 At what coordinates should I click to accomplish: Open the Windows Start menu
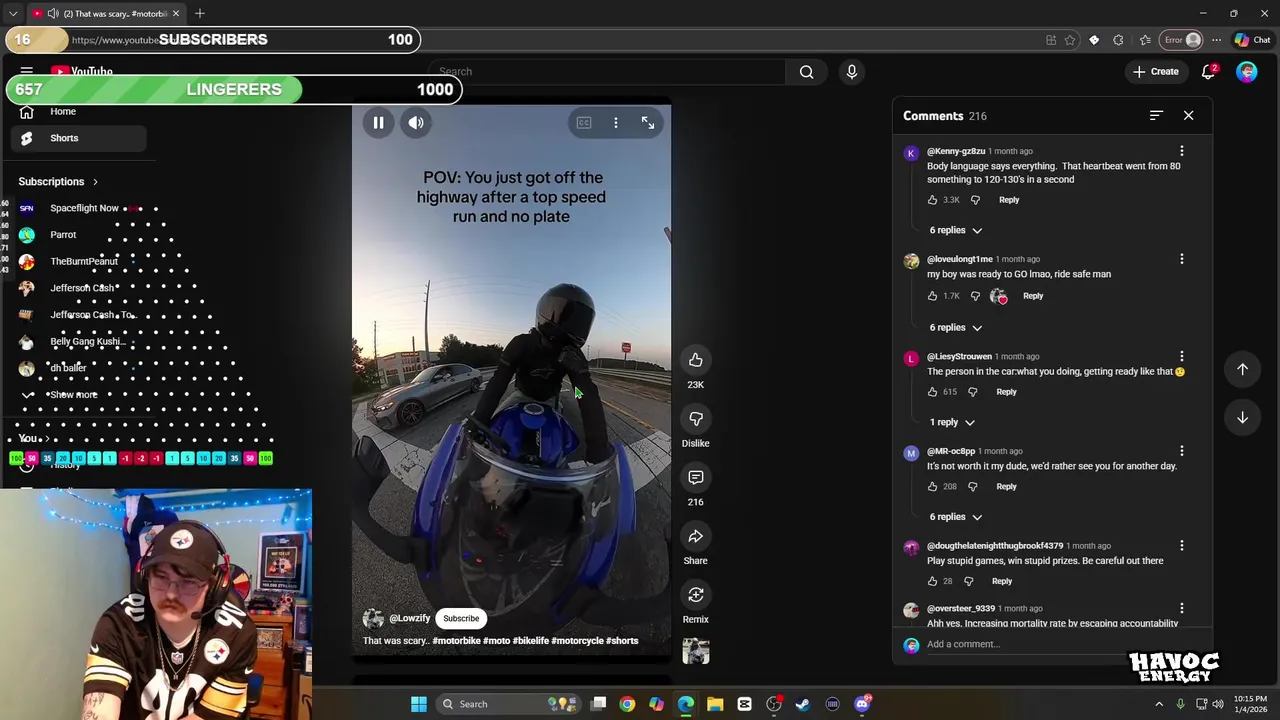point(419,704)
